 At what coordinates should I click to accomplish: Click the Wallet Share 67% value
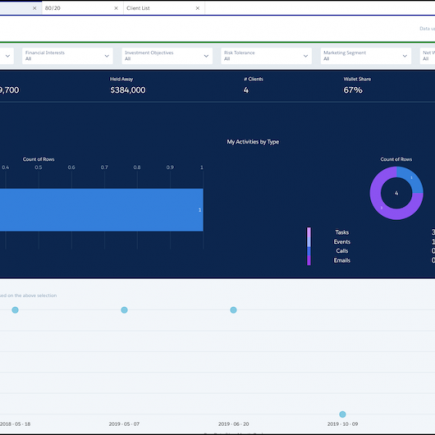(x=353, y=90)
